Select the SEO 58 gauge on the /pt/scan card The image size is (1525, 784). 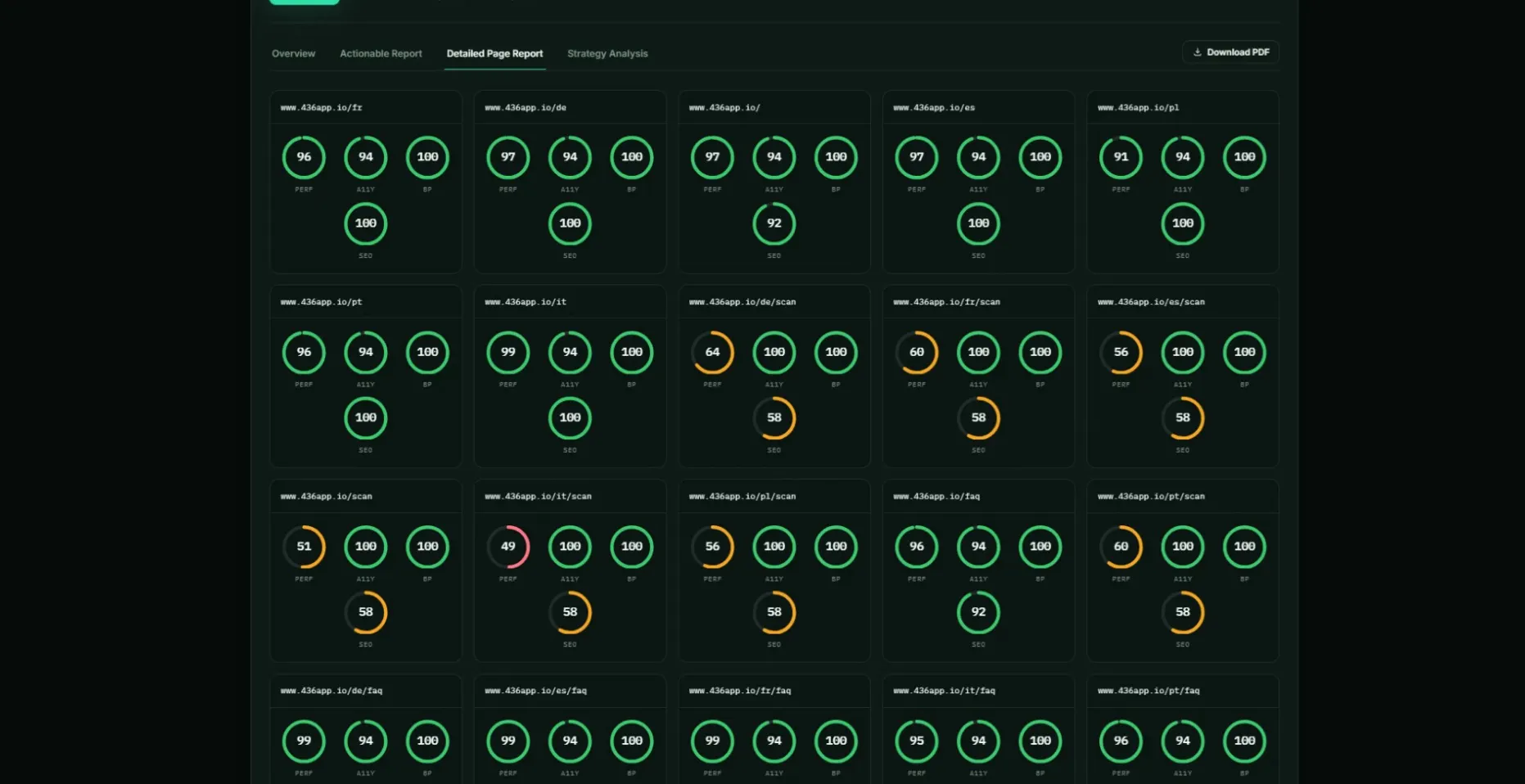point(1183,612)
